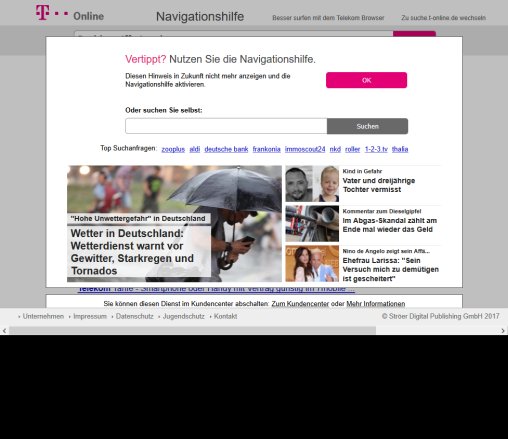Open the Wetter in Deutschland headline image
The width and height of the screenshot is (508, 439).
[174, 224]
